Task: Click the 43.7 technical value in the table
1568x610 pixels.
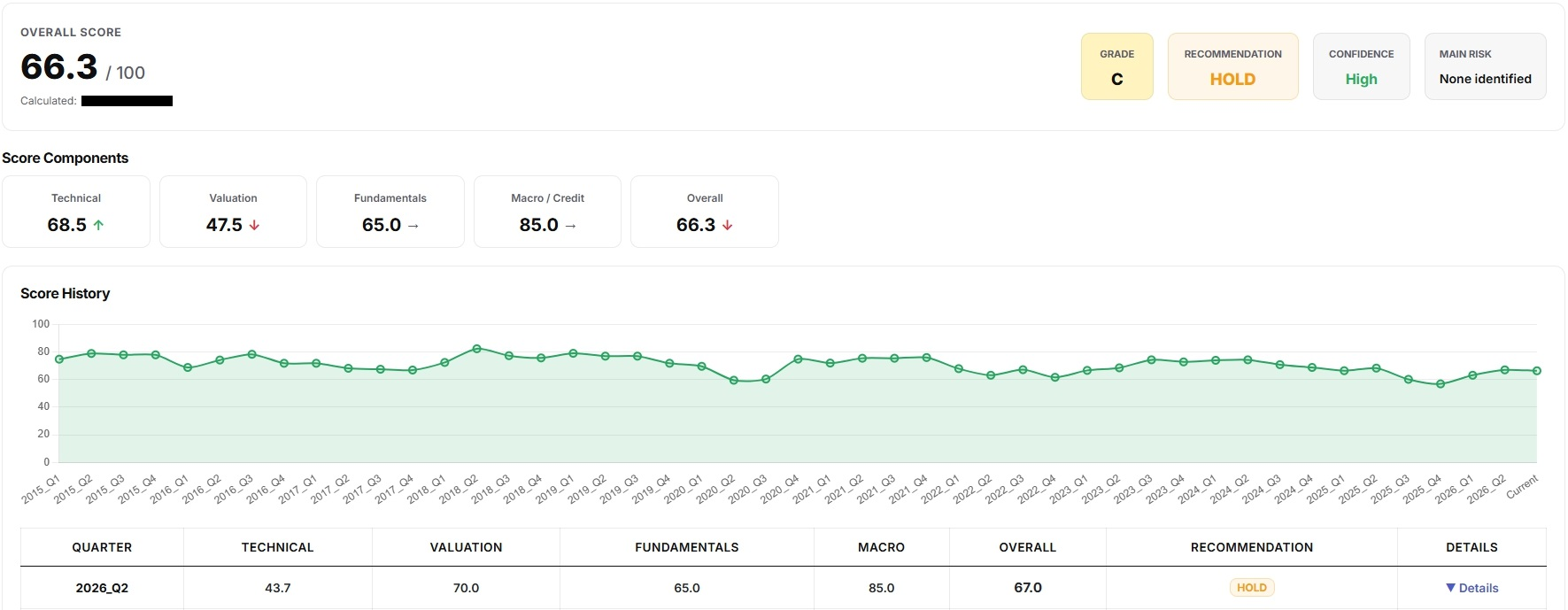Action: pos(278,588)
